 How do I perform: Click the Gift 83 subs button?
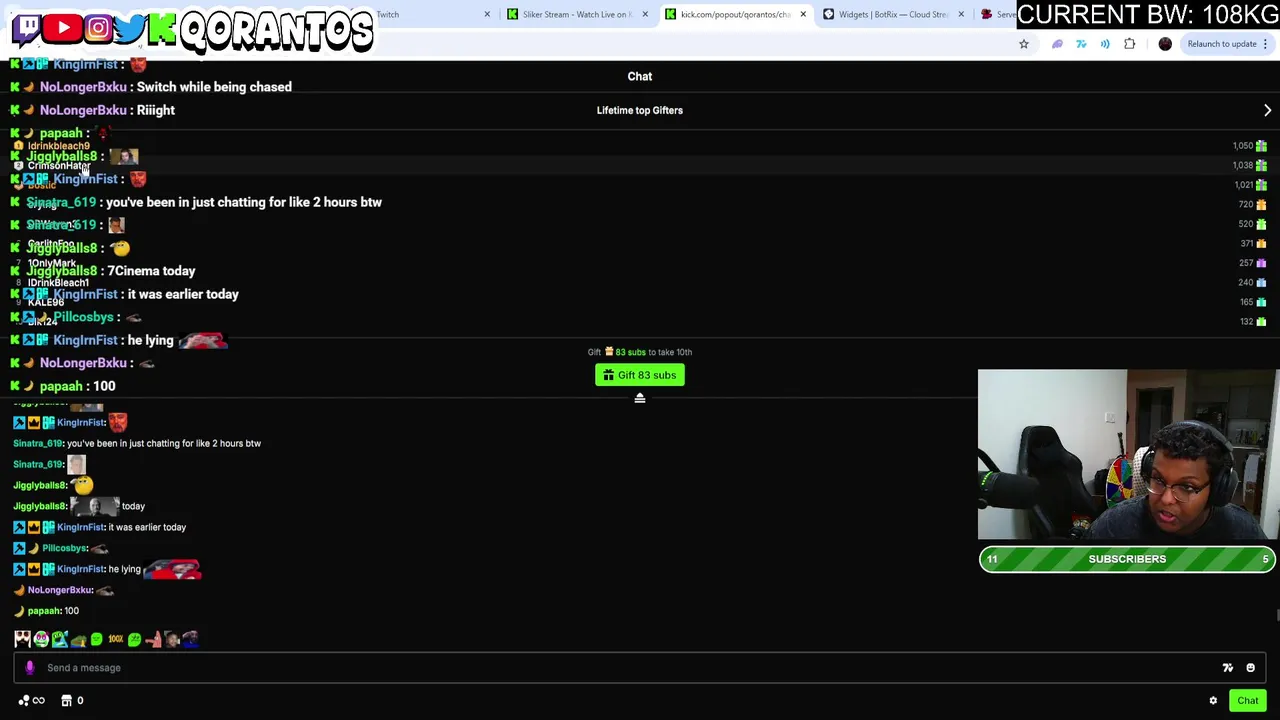pos(640,375)
